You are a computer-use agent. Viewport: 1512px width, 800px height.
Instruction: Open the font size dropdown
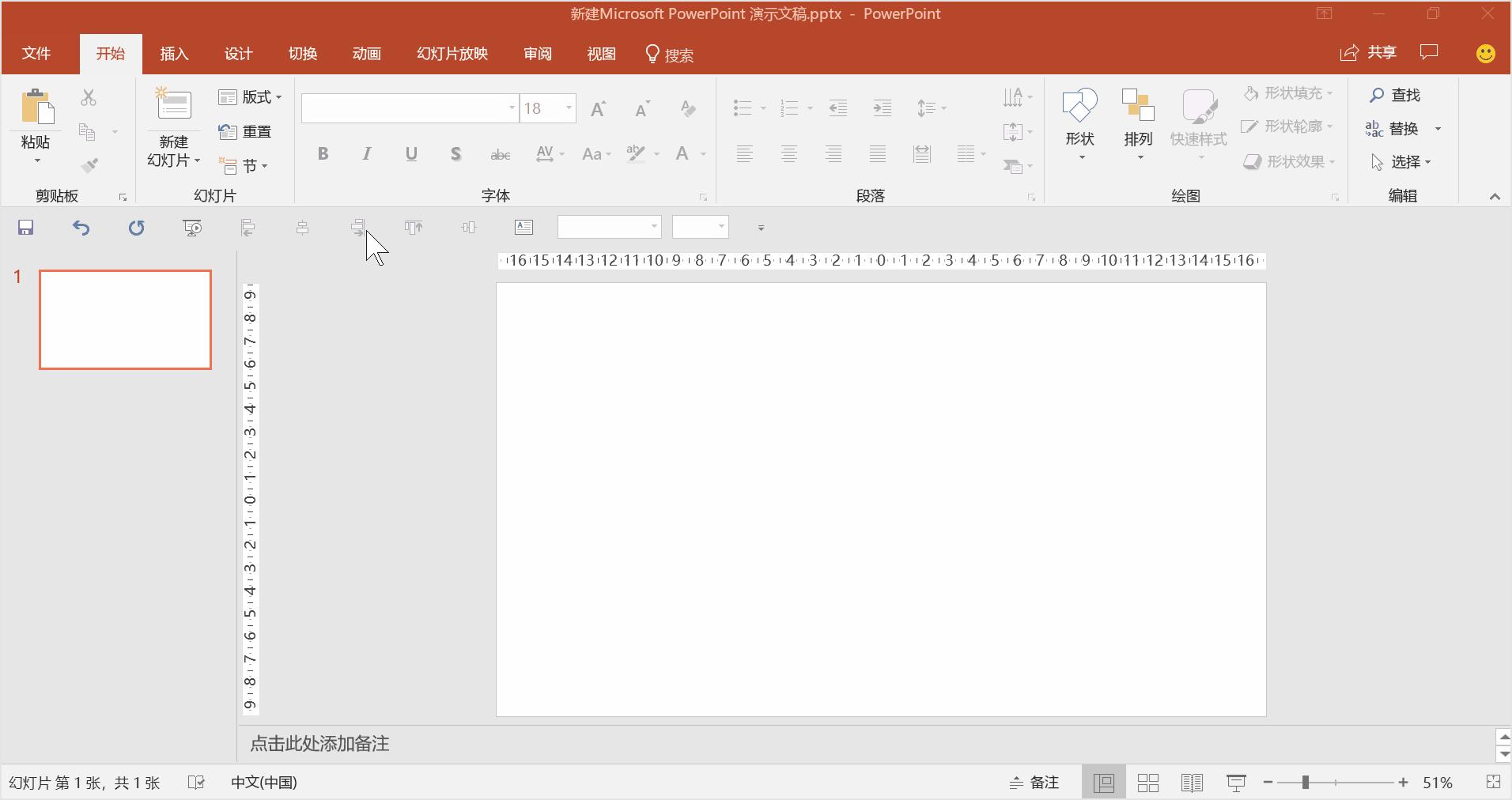[568, 108]
